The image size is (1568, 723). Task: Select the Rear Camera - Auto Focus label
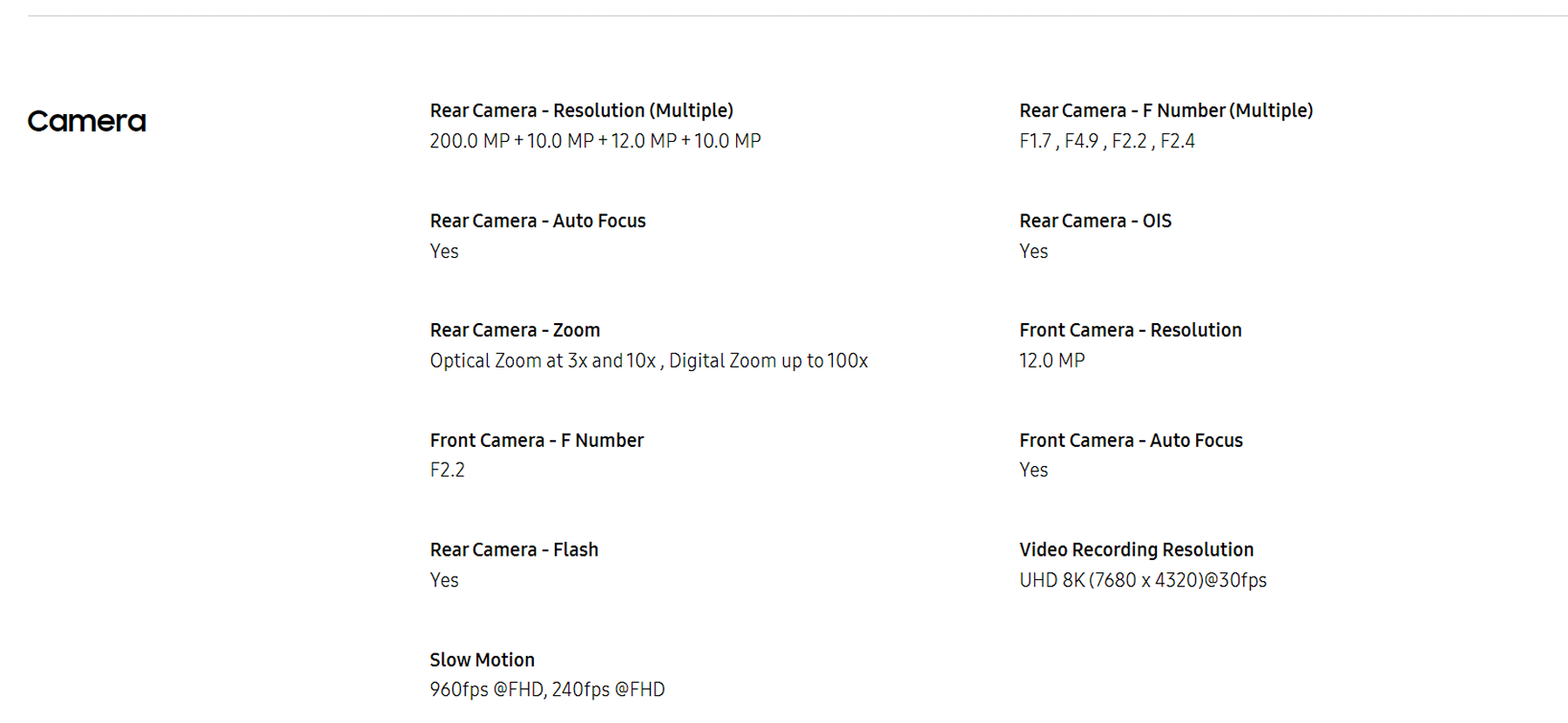pyautogui.click(x=537, y=221)
